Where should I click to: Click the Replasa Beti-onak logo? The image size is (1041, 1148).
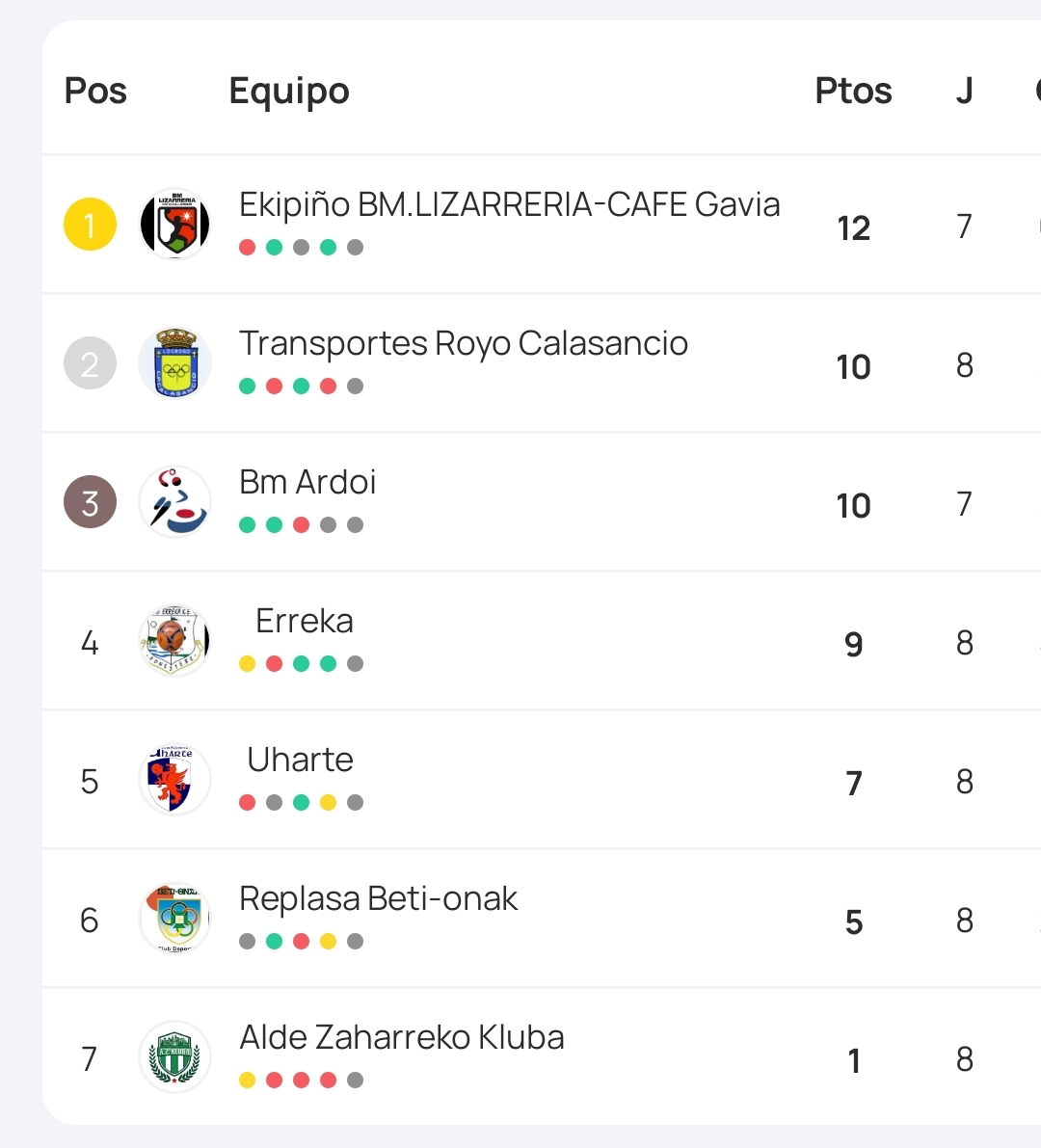pyautogui.click(x=174, y=919)
